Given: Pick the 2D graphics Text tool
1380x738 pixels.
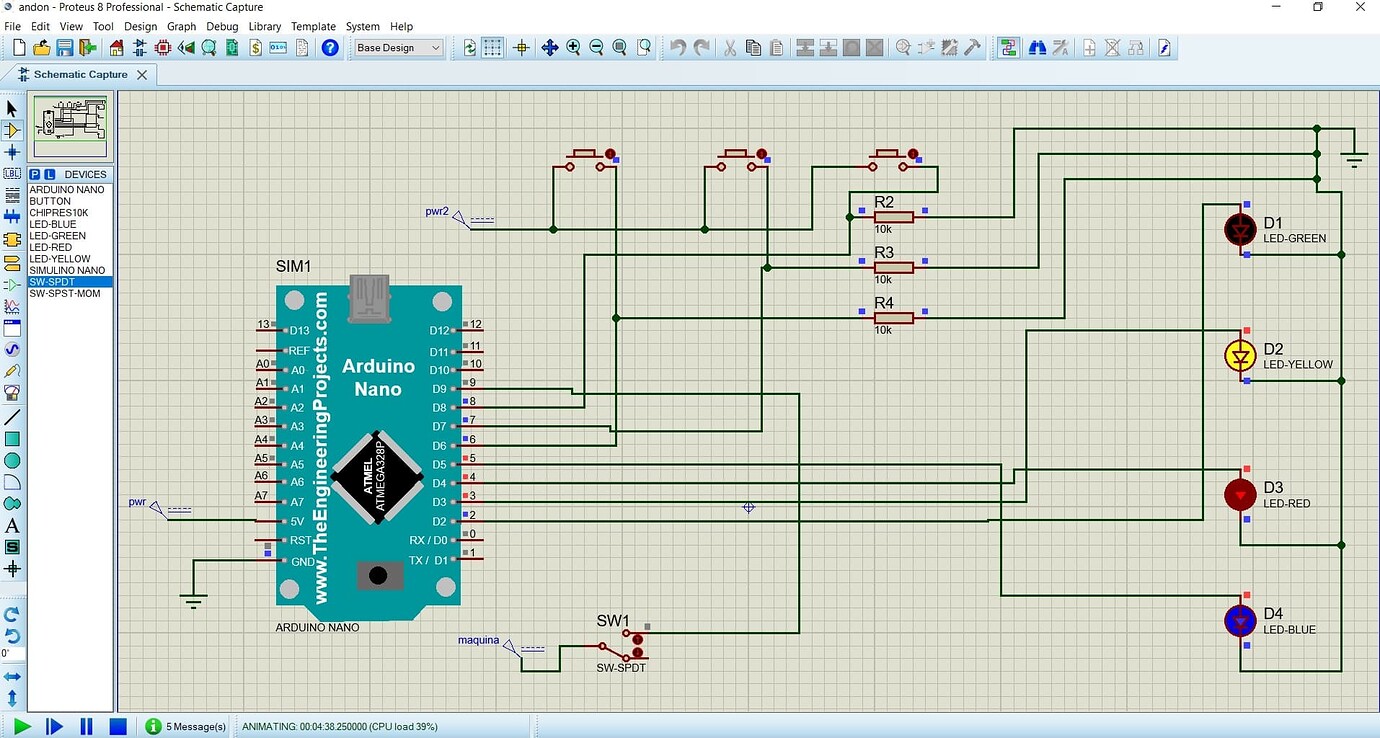Looking at the screenshot, I should click(12, 525).
